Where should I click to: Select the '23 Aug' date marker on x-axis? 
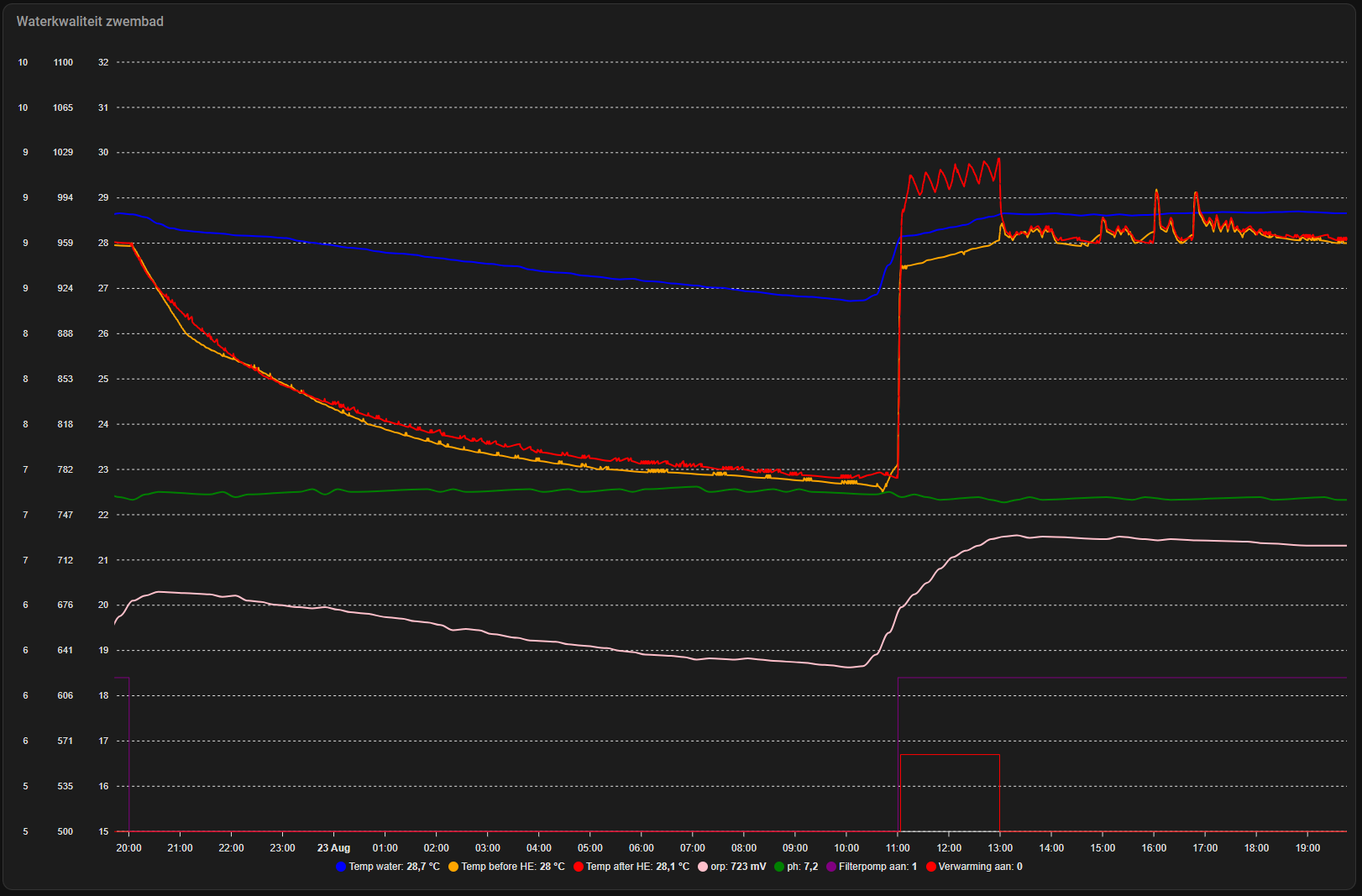333,848
